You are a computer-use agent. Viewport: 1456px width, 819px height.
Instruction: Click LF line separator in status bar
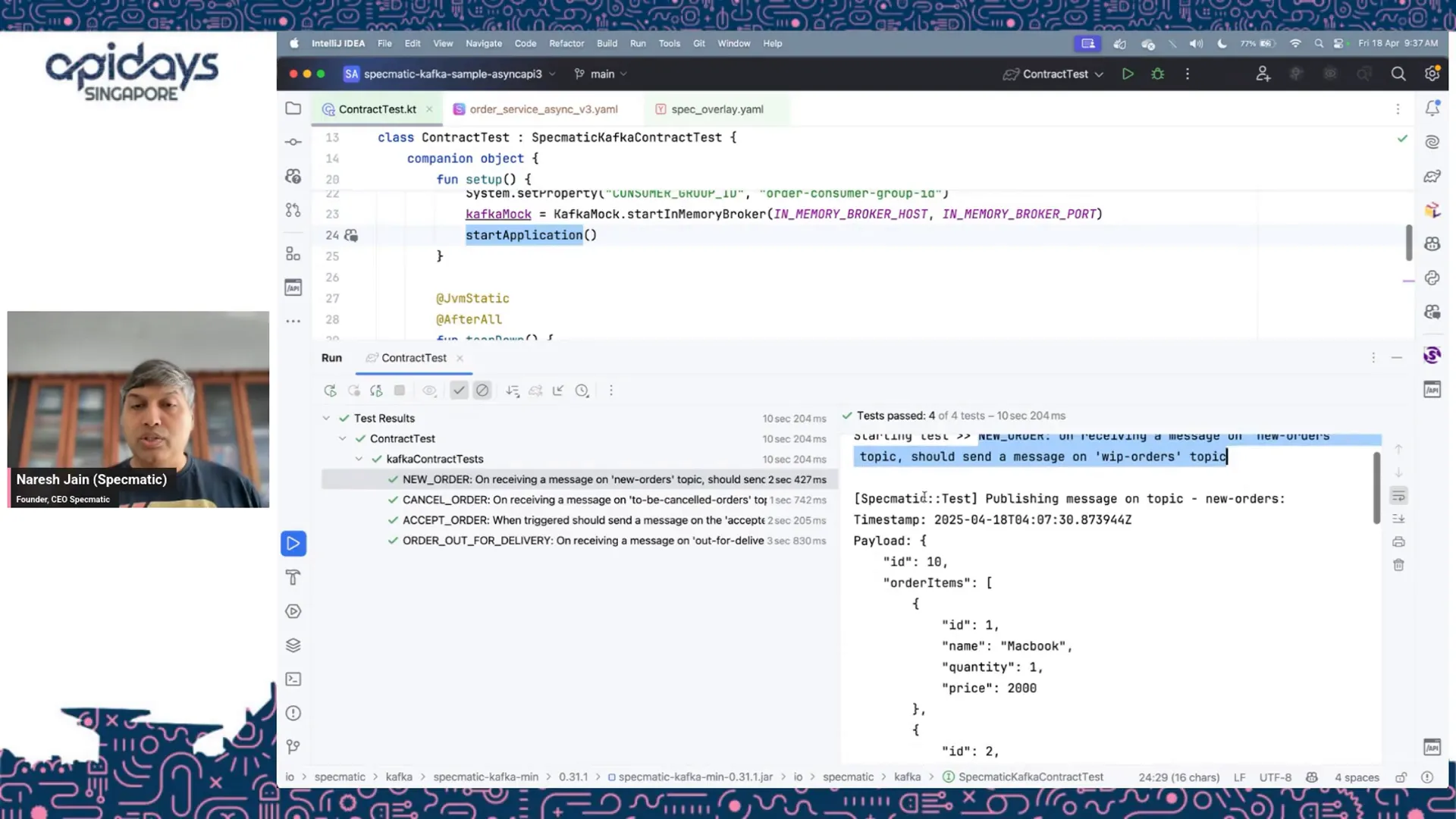[1239, 777]
